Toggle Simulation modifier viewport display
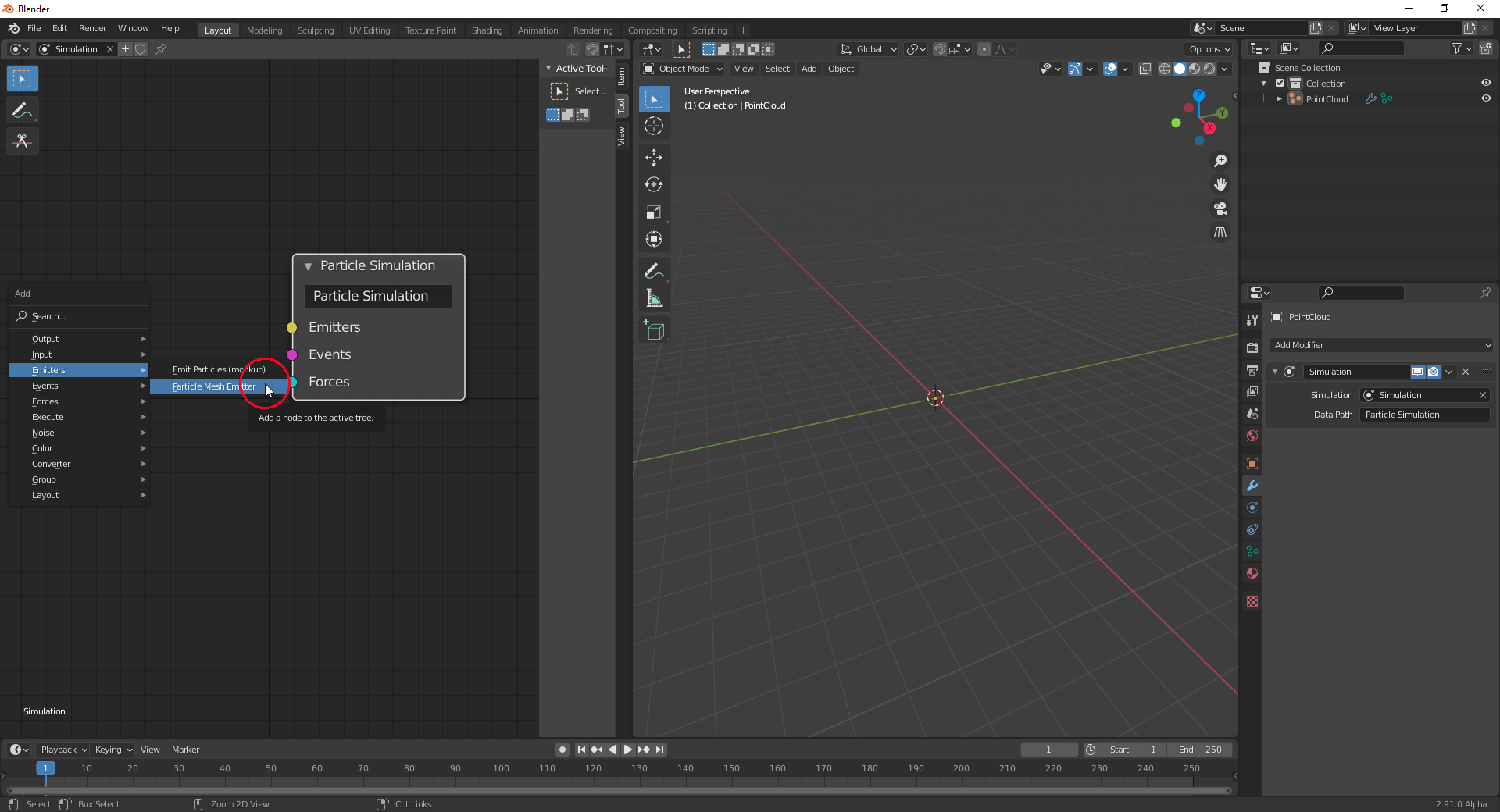The height and width of the screenshot is (812, 1500). click(1417, 372)
